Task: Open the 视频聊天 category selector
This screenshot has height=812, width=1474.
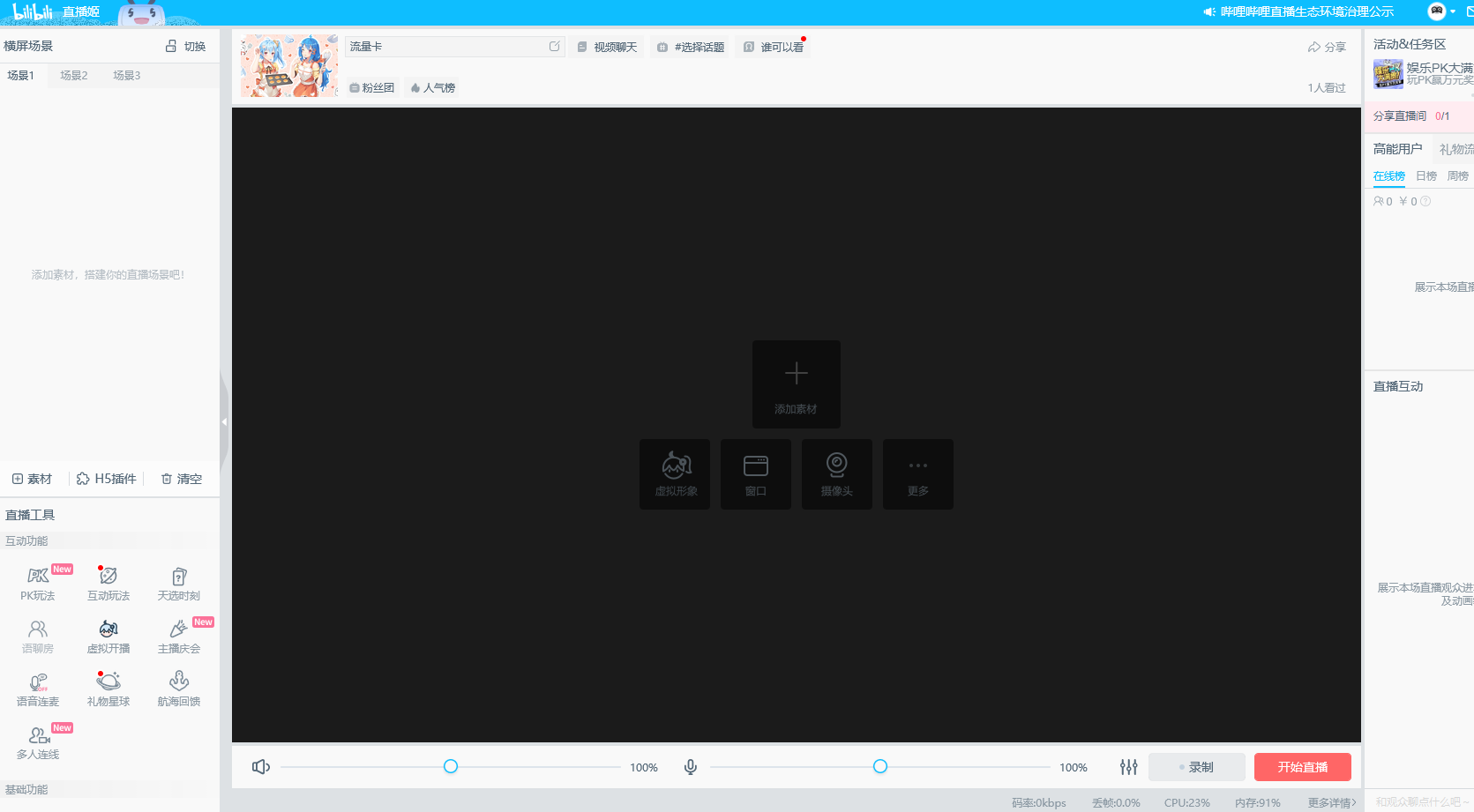Action: click(607, 47)
